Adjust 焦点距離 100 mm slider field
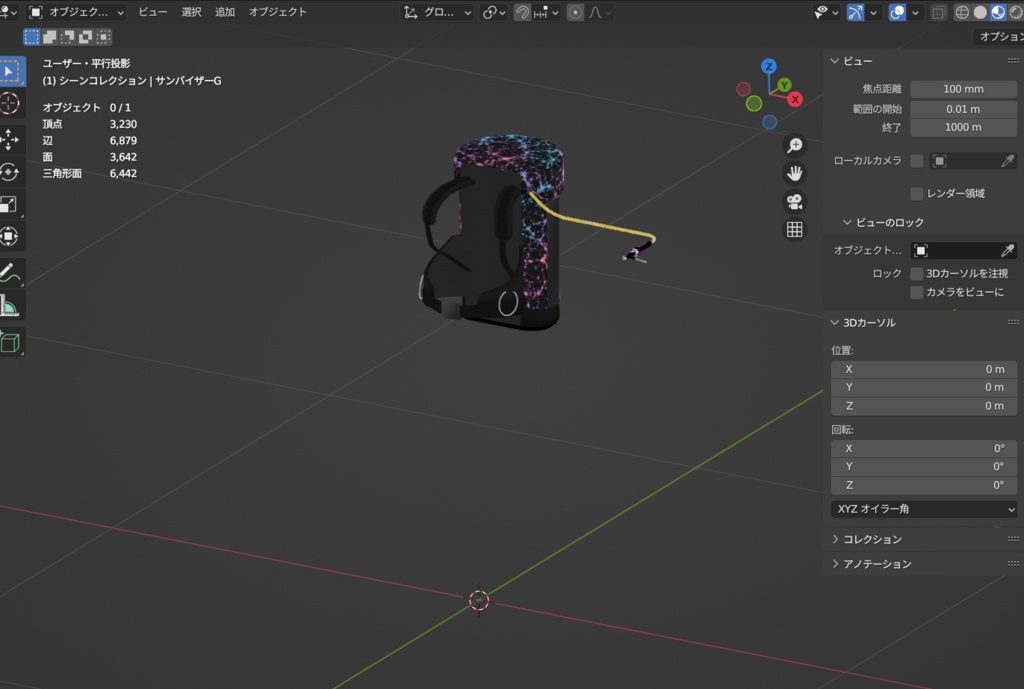This screenshot has width=1024, height=689. click(963, 89)
